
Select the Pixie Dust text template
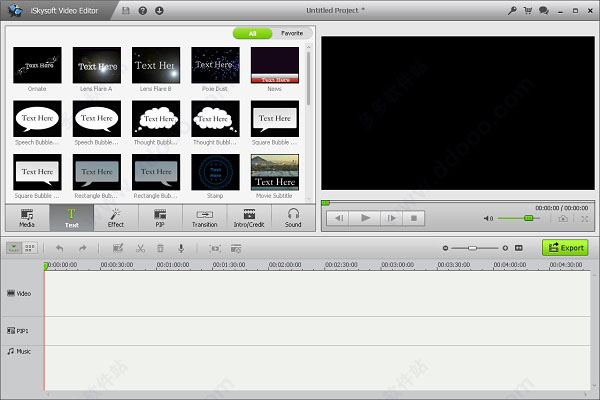tap(215, 65)
